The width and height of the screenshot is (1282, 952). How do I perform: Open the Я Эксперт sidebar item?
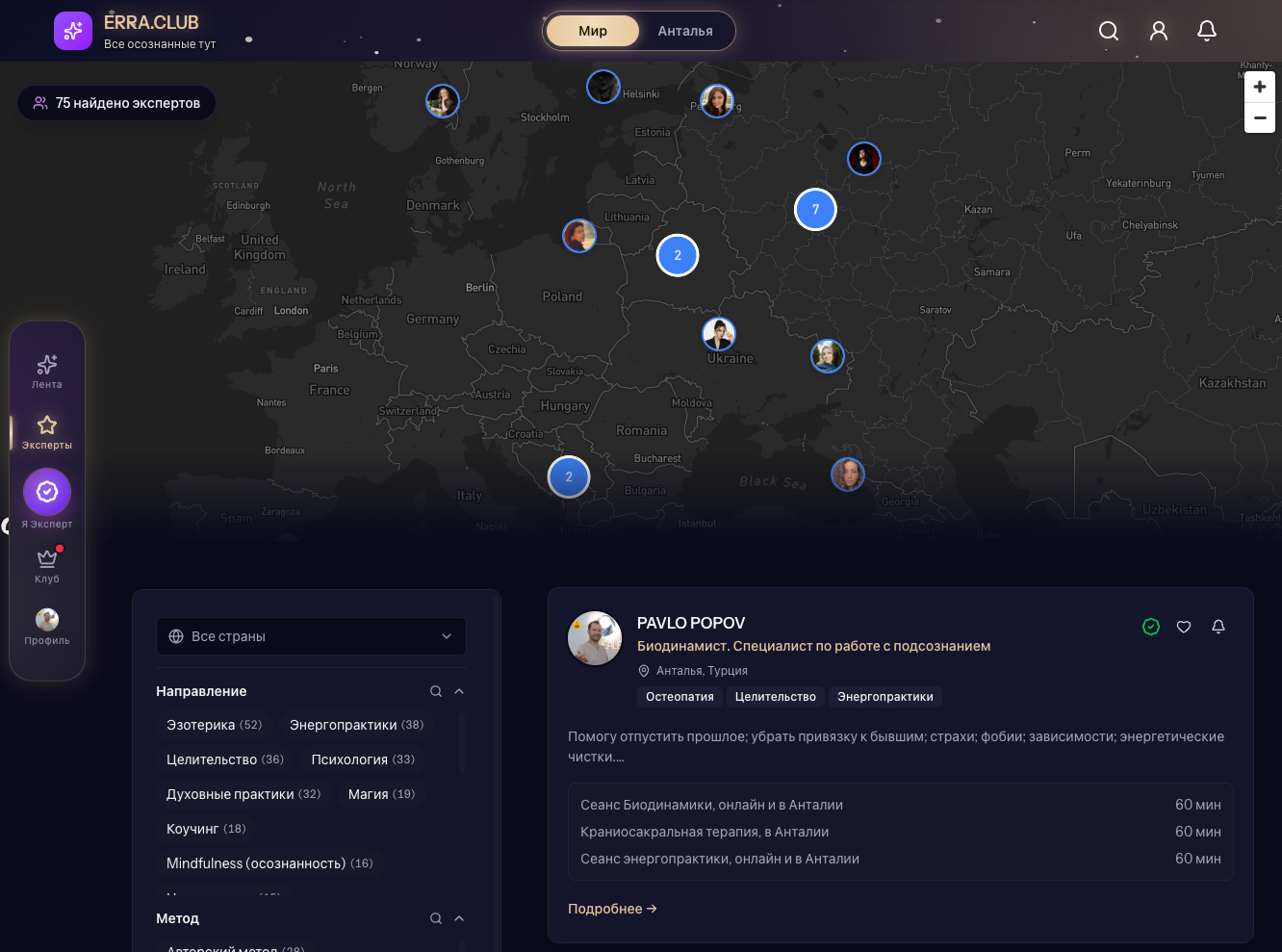pos(47,500)
